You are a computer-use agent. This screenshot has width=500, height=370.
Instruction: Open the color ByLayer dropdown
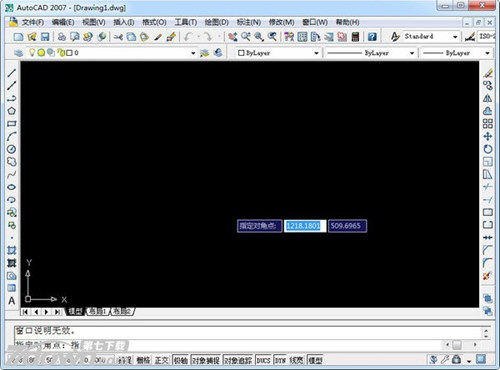pos(316,53)
